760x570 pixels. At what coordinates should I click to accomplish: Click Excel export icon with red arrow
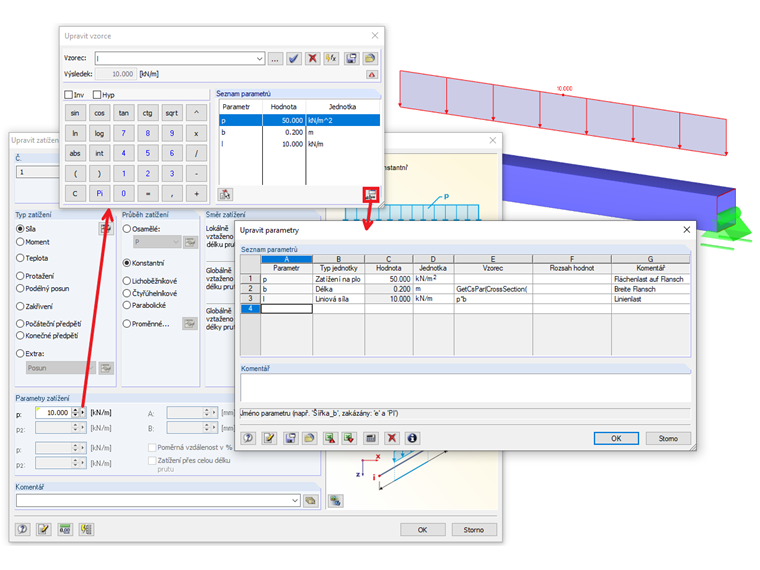click(330, 438)
